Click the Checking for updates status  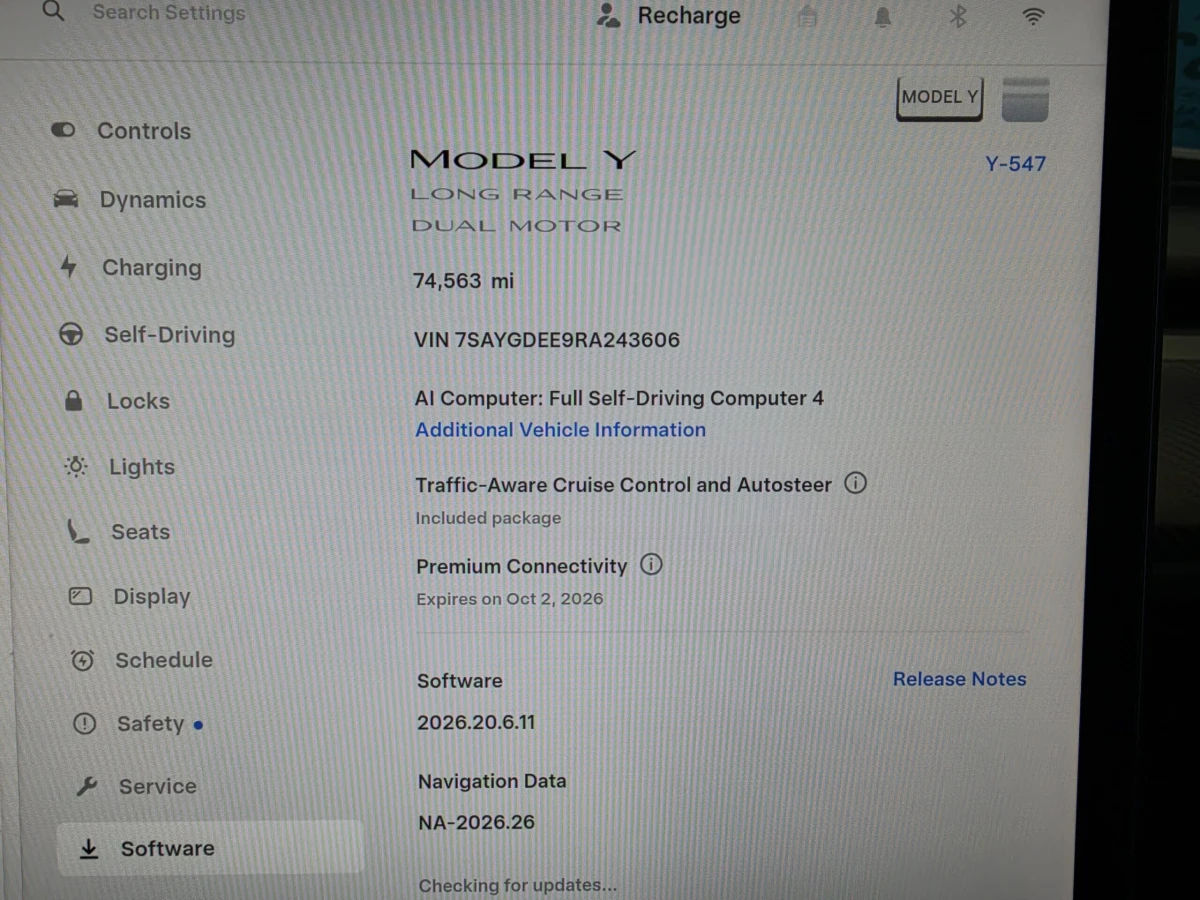(517, 885)
